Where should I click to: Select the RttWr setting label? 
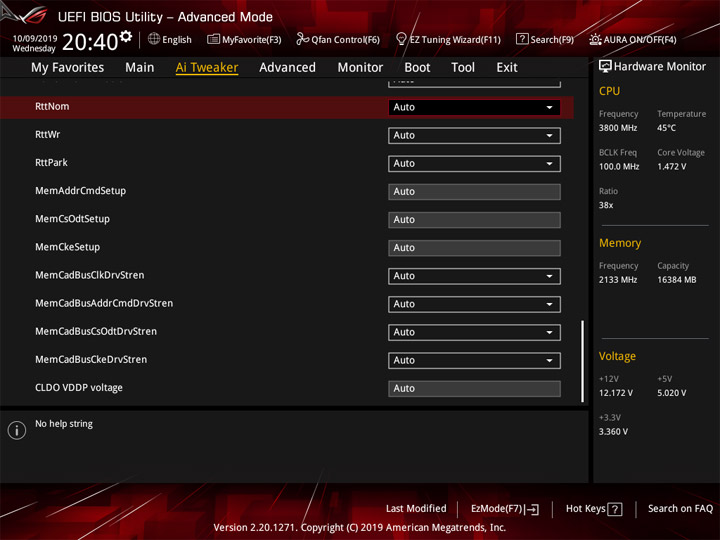pos(48,135)
